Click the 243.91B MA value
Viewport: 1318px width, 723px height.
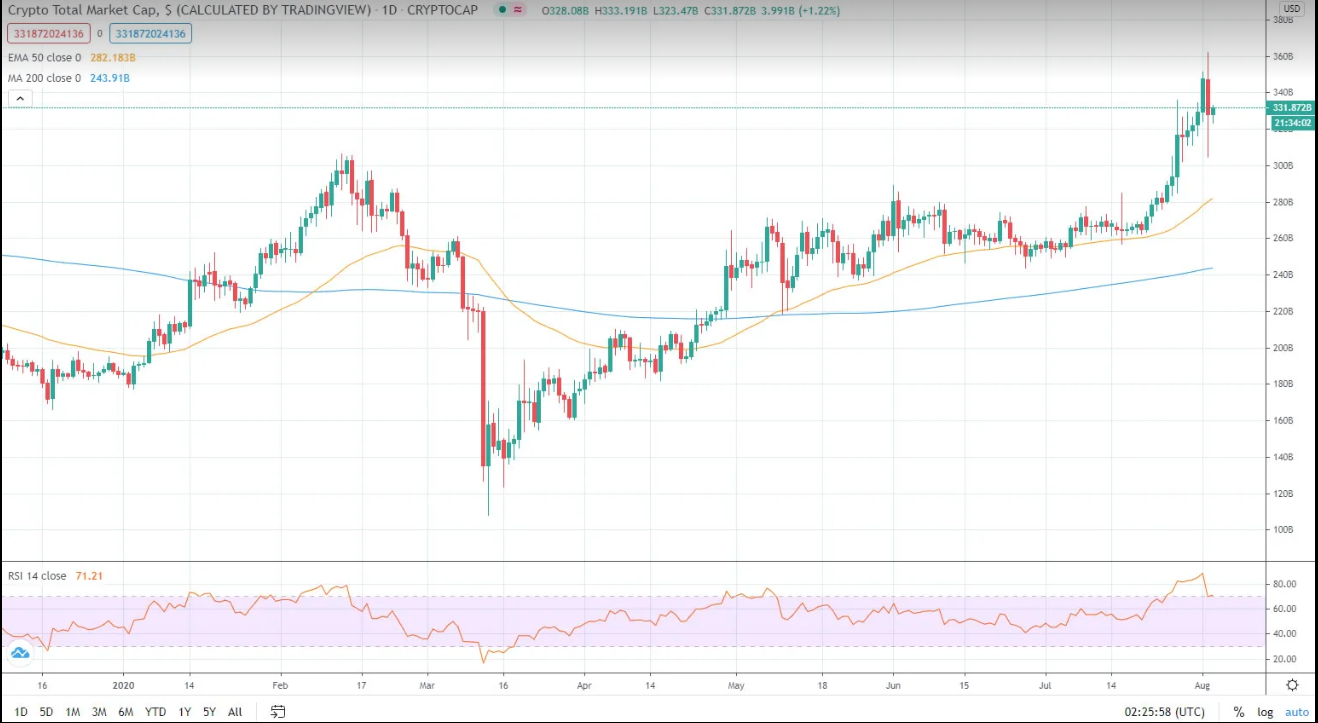110,78
